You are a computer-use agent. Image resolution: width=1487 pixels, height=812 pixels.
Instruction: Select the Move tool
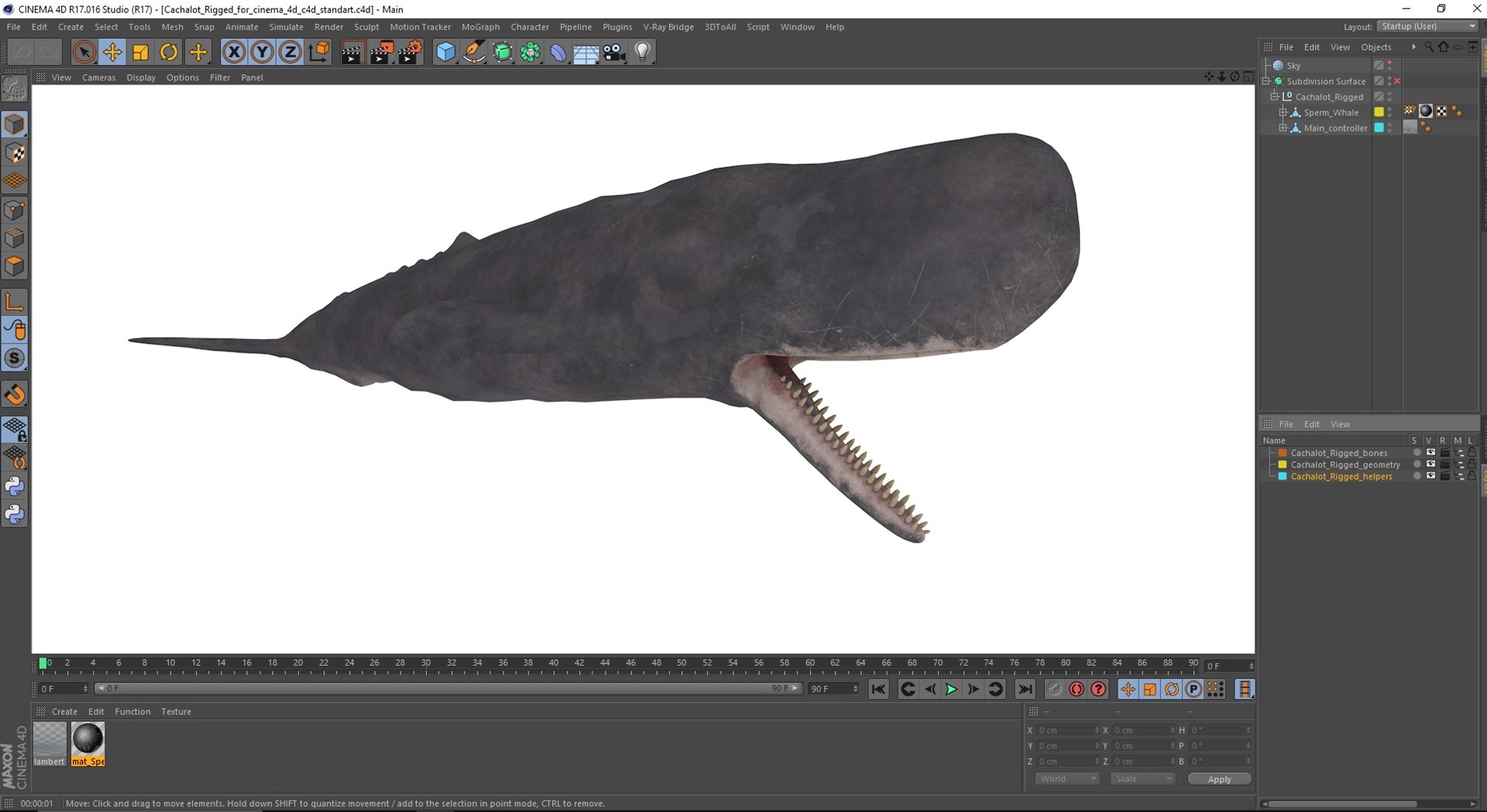(x=112, y=53)
